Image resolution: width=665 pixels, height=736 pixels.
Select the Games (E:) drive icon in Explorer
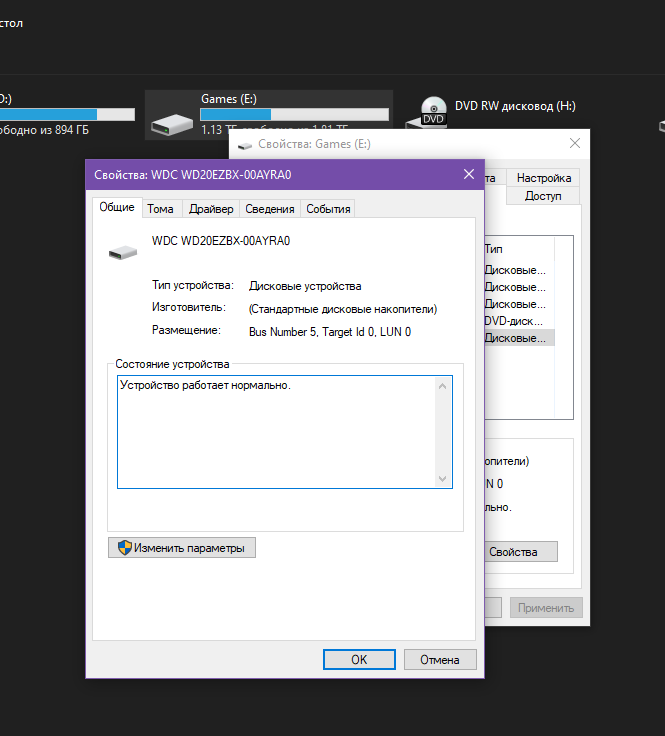click(172, 124)
